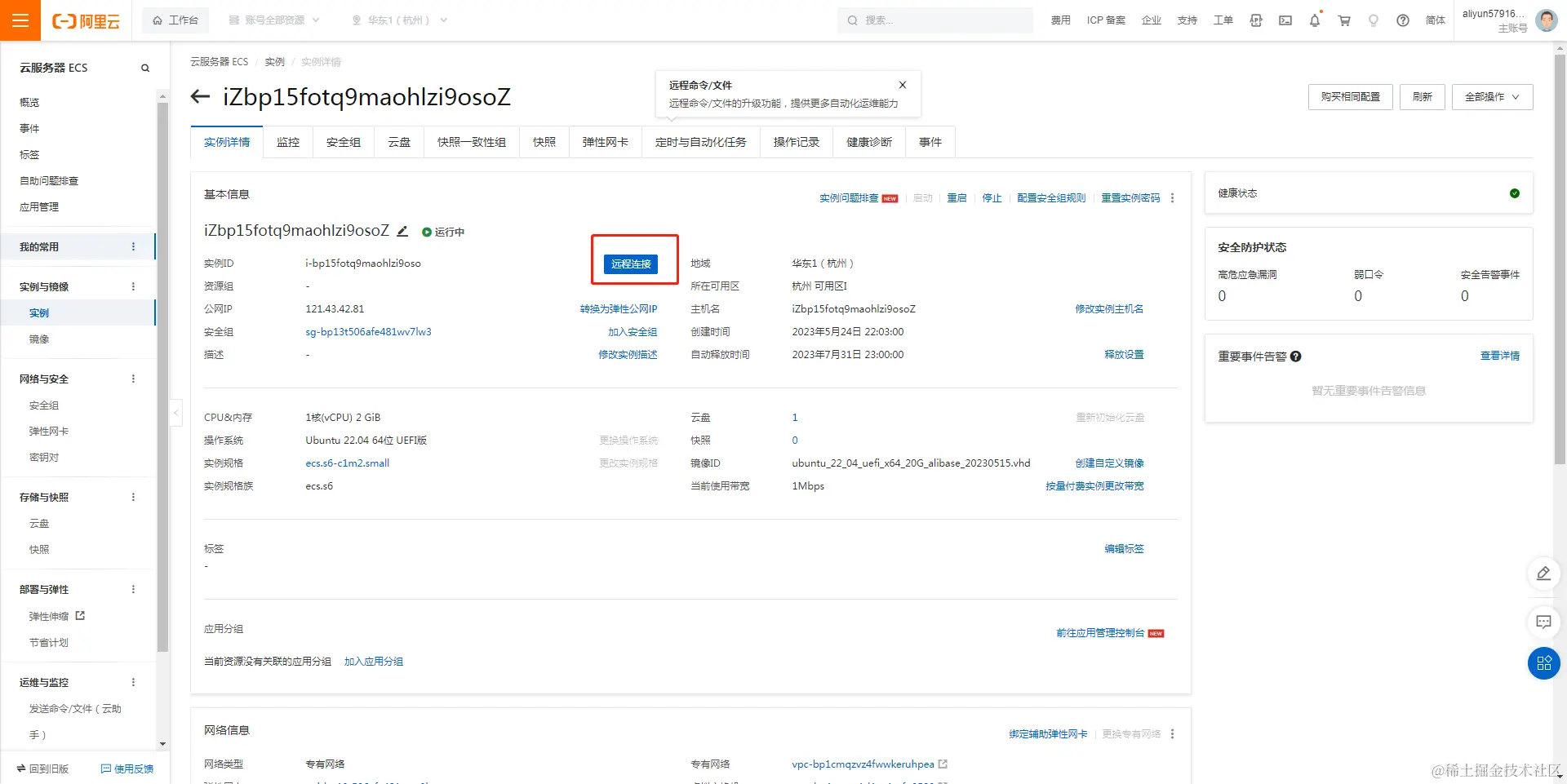Open 存储与快照 more options dots

click(133, 497)
